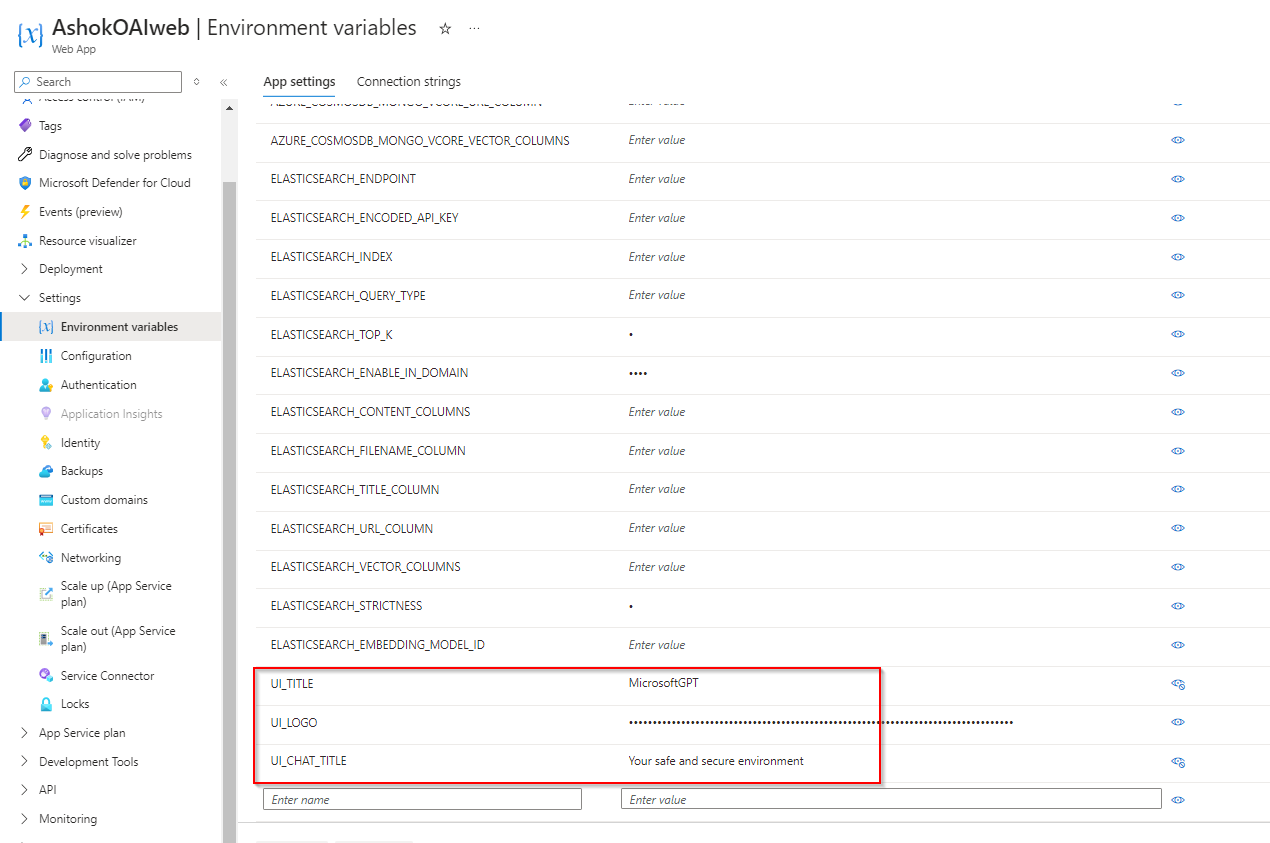Show value of ELASTICSEARCH_ENCODED_API_KEY
This screenshot has height=843, width=1270.
coord(1178,218)
